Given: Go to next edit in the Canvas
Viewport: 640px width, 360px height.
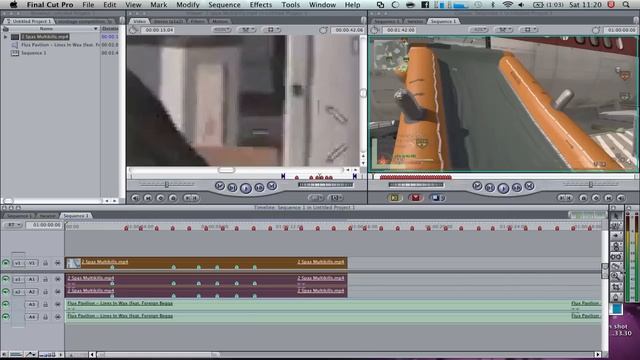Looking at the screenshot, I should [529, 186].
